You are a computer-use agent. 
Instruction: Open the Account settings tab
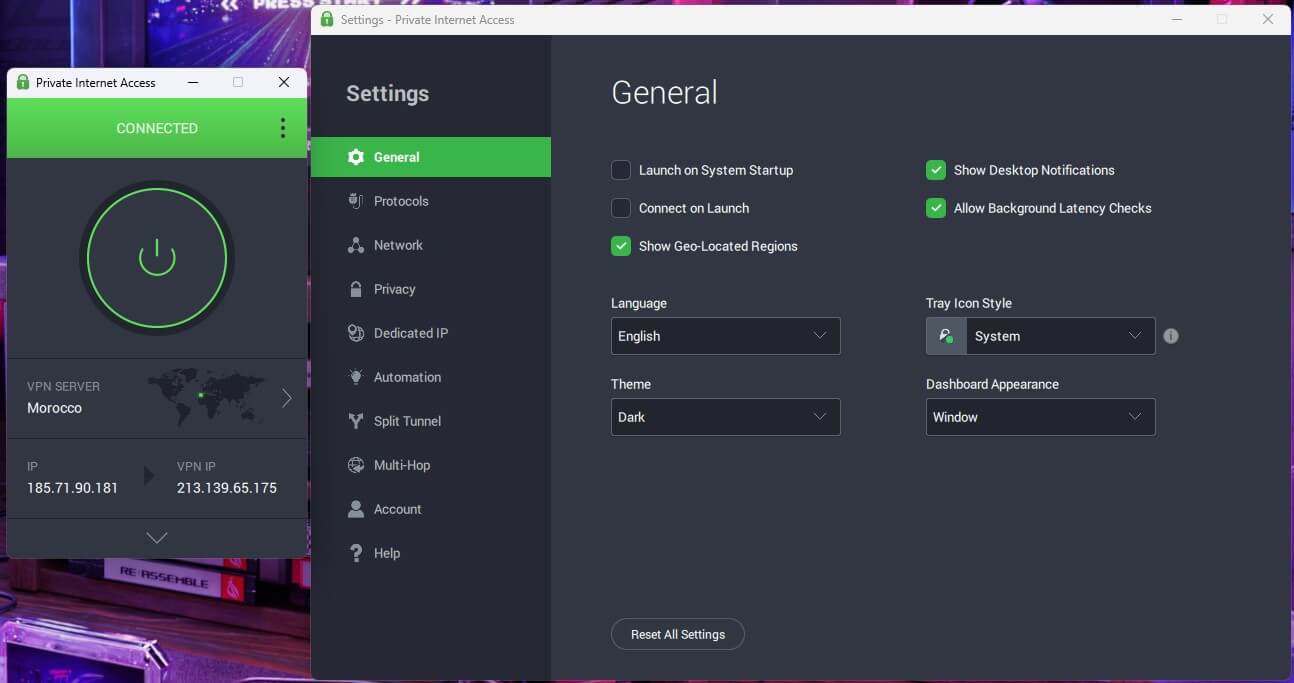click(x=431, y=509)
